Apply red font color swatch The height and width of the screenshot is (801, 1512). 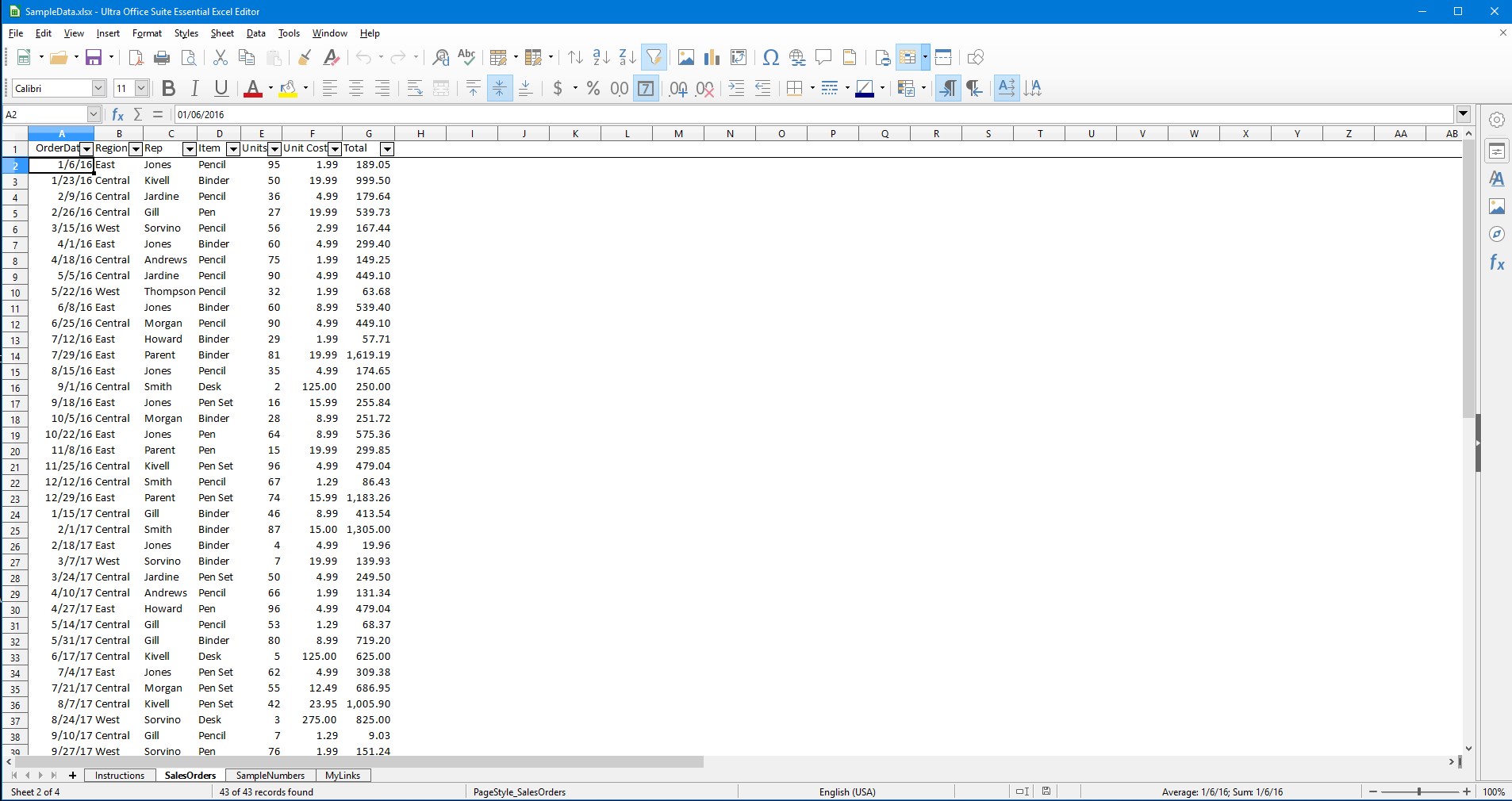[x=253, y=88]
